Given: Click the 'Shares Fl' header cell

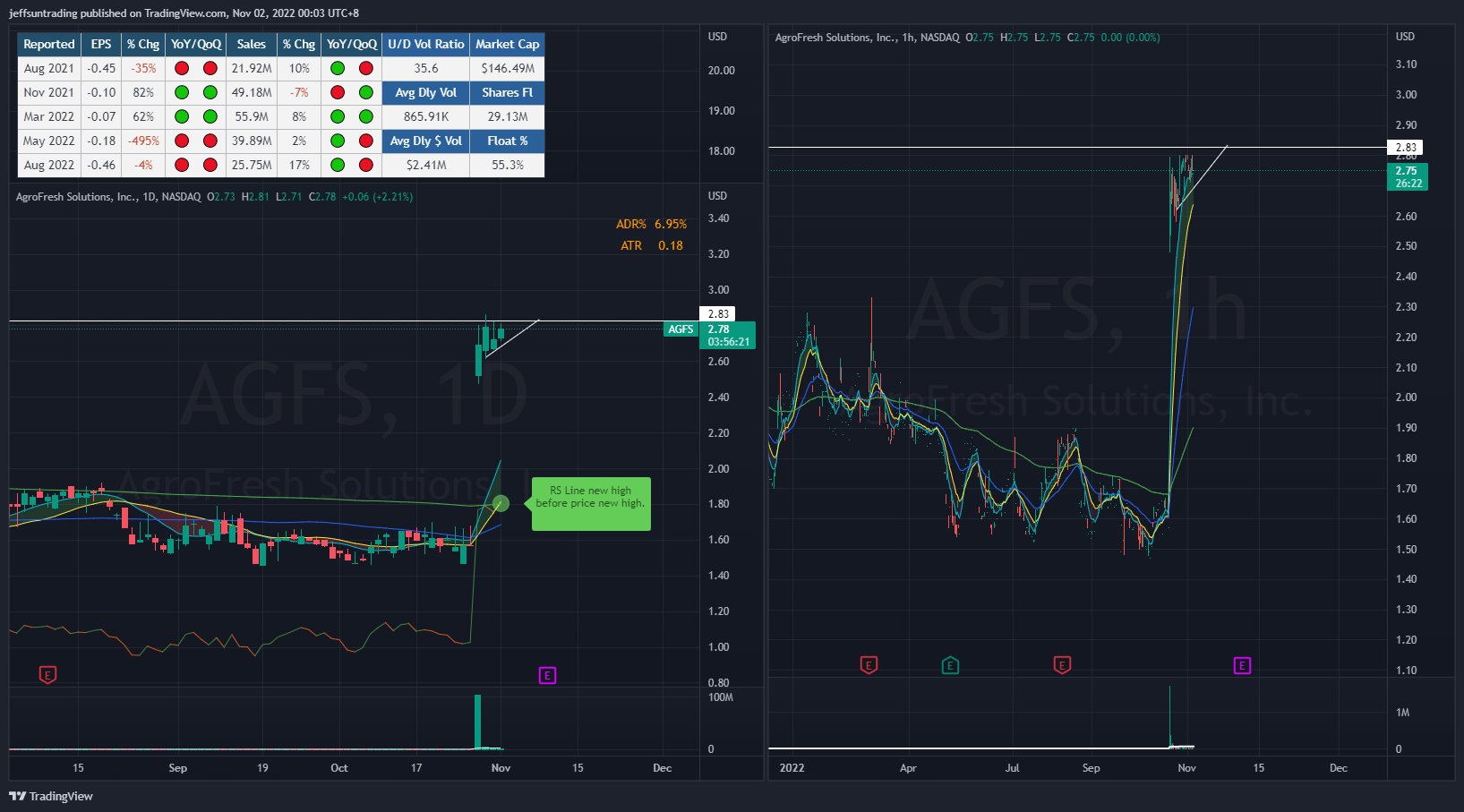Looking at the screenshot, I should tap(508, 92).
